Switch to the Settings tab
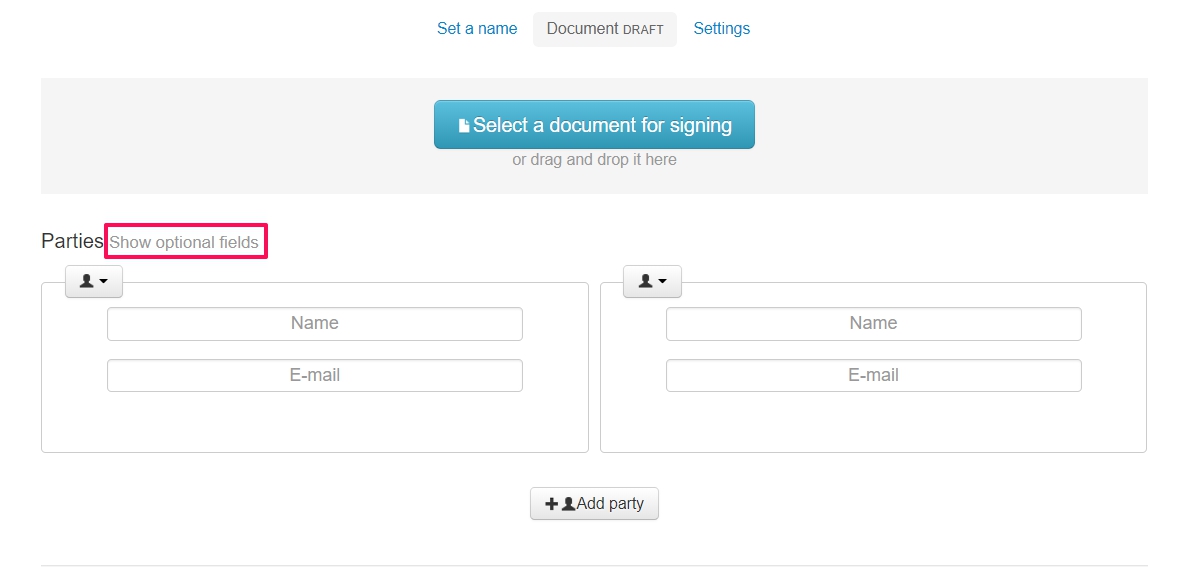Viewport: 1202px width, 567px height. (721, 29)
